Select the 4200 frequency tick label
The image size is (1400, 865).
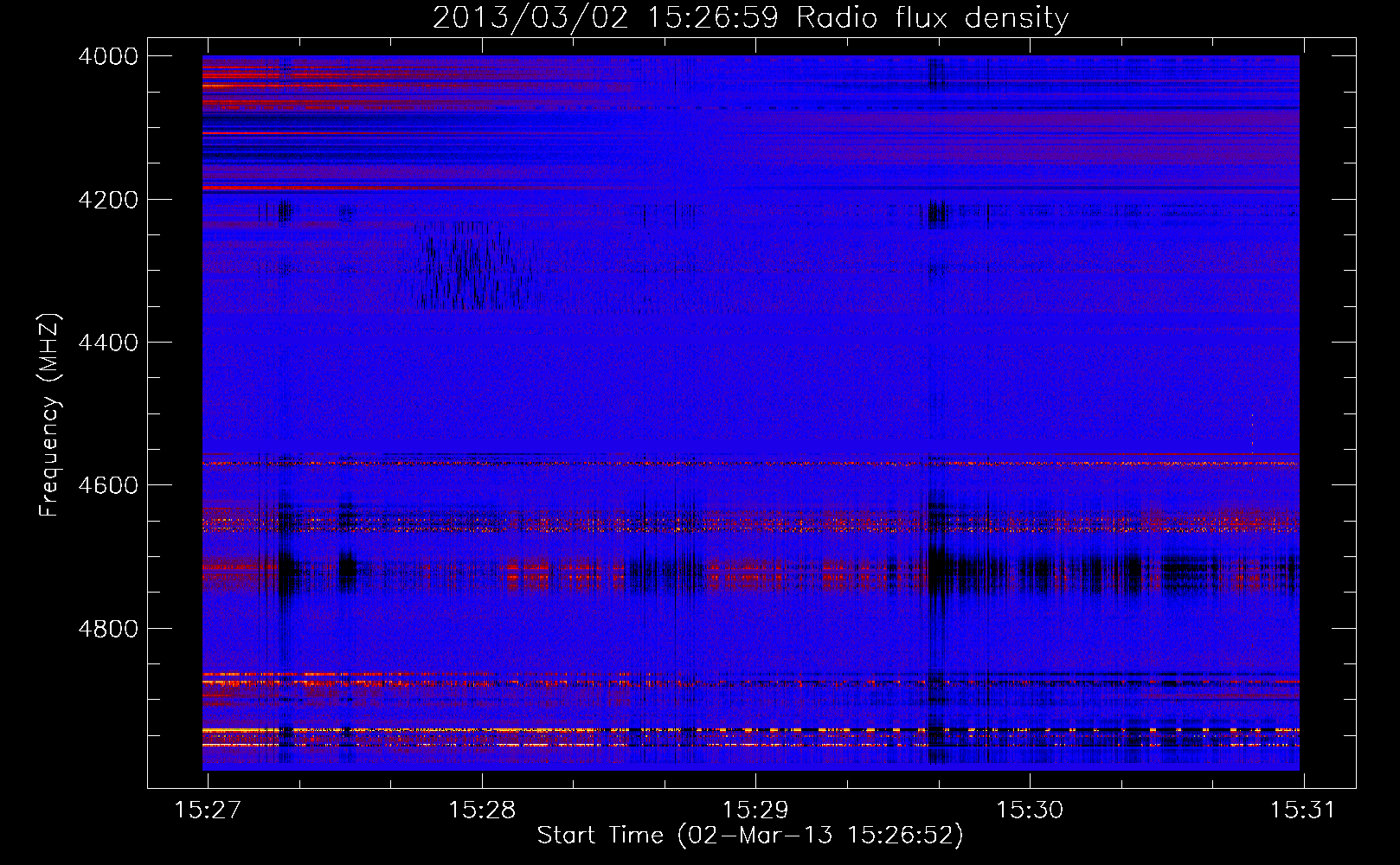(x=108, y=200)
